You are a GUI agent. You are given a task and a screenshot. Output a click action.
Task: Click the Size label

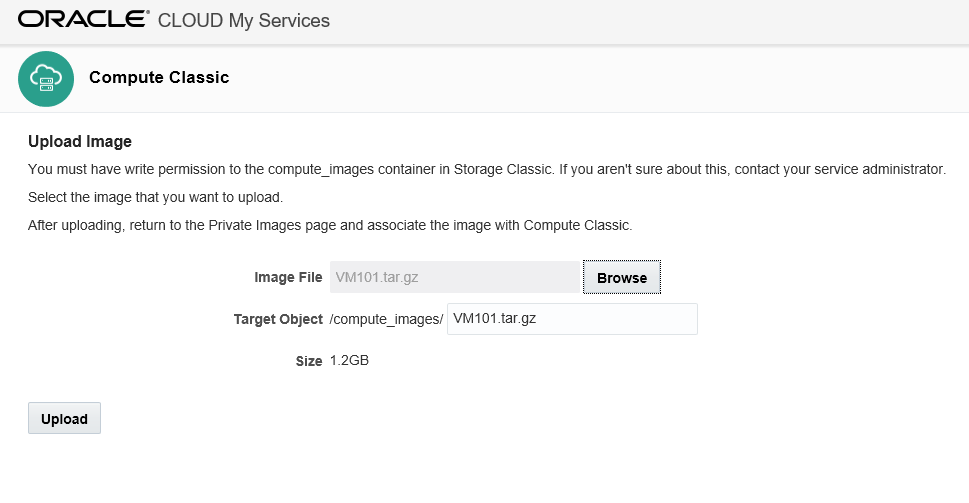click(x=309, y=361)
